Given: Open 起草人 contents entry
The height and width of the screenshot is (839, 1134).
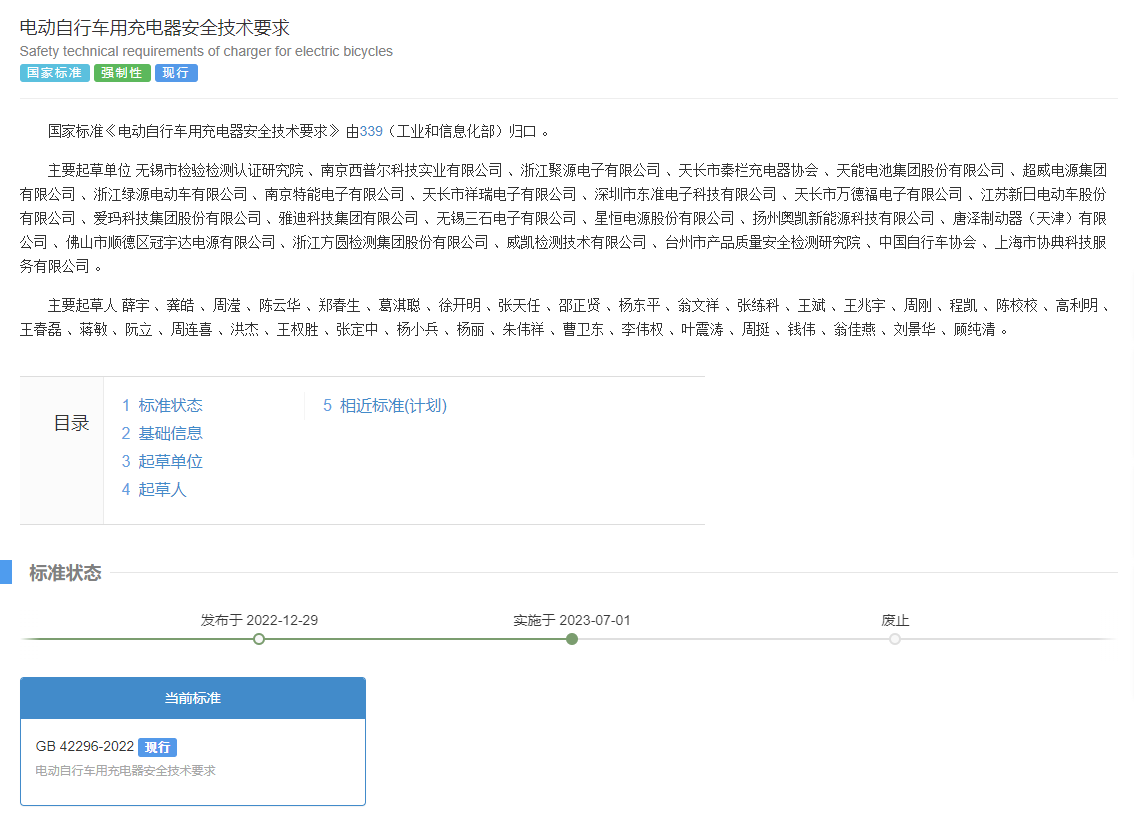Looking at the screenshot, I should [x=162, y=489].
